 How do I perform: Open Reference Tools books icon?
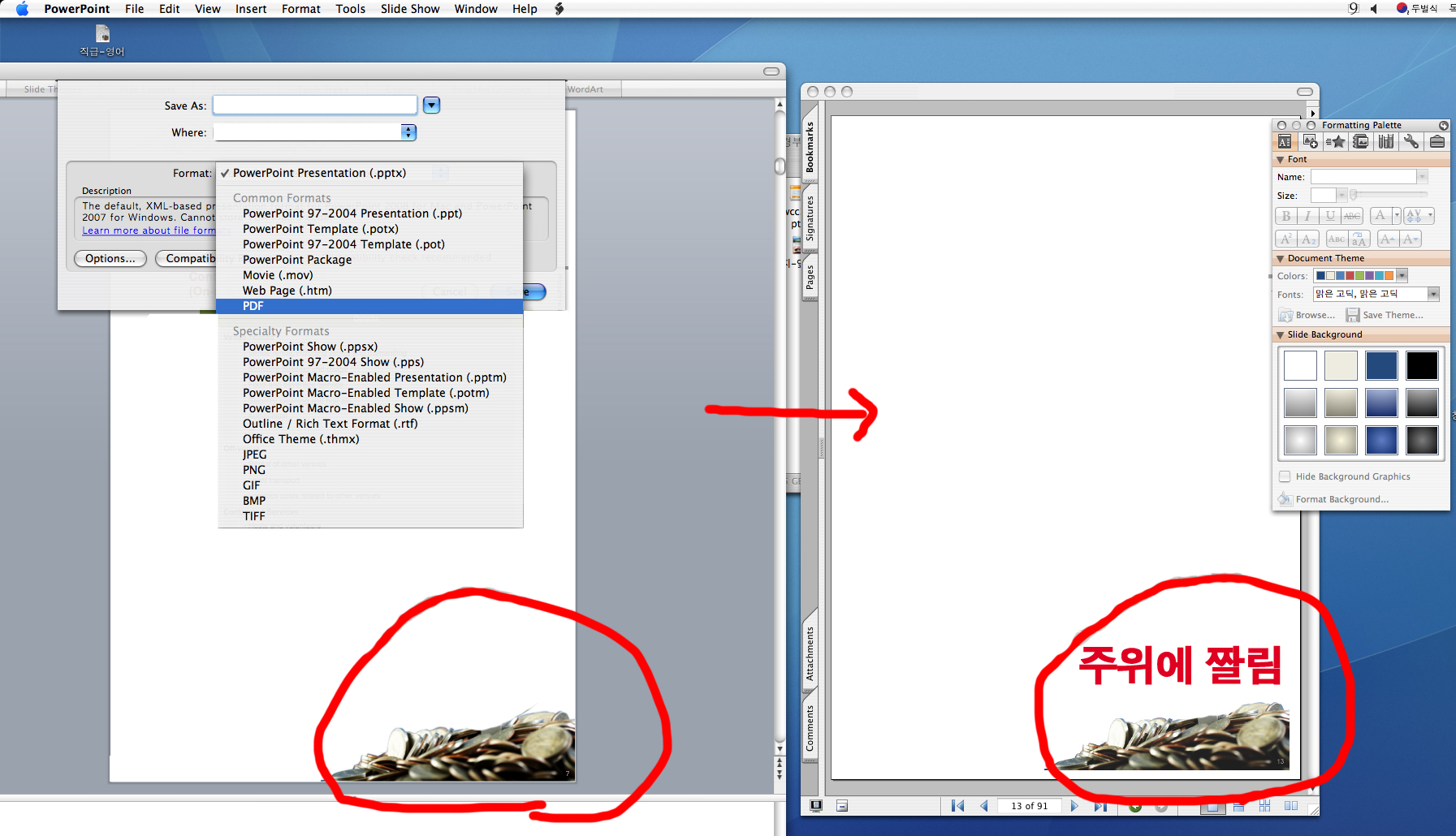tap(1386, 142)
